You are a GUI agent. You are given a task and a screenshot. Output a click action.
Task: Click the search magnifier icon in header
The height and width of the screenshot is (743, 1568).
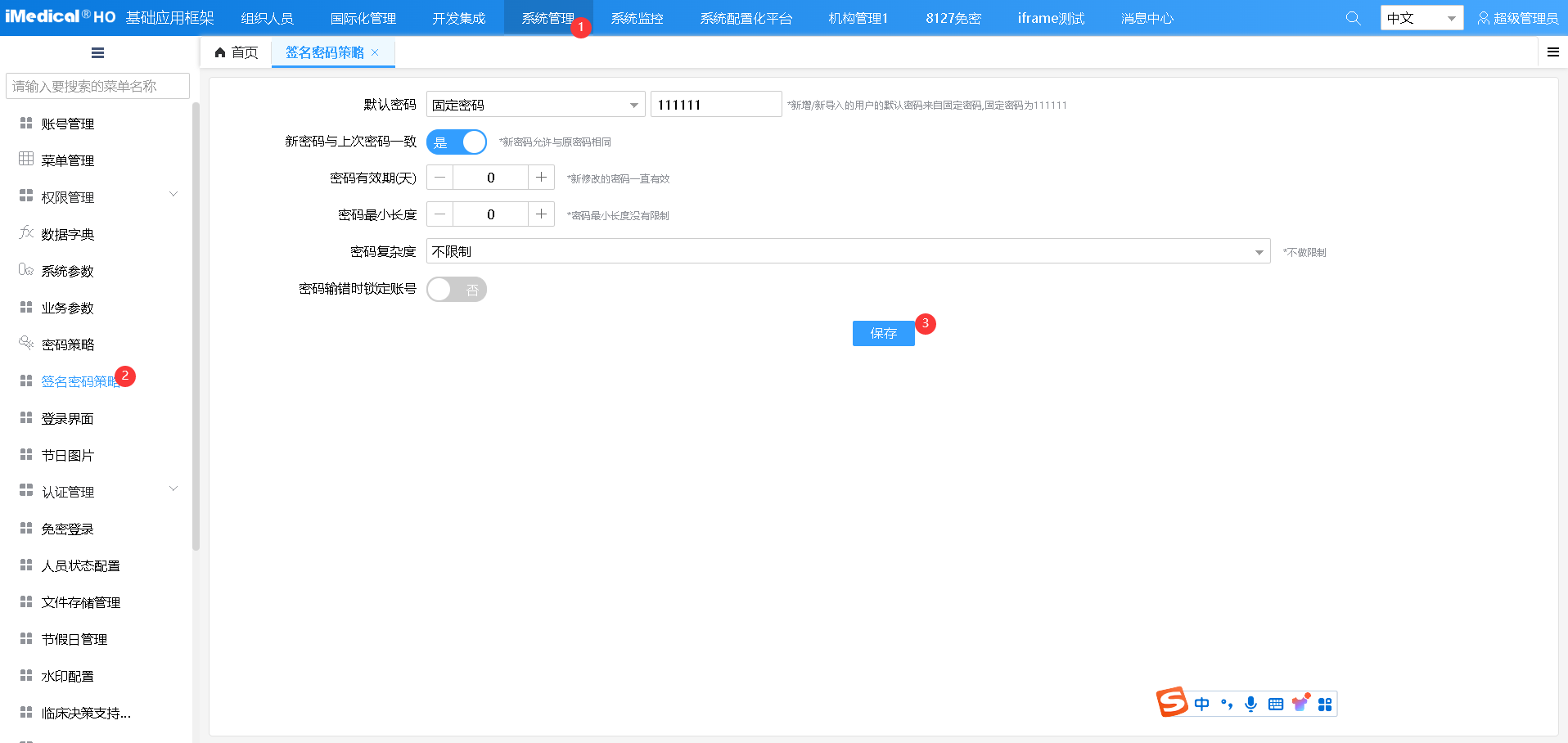coord(1353,18)
